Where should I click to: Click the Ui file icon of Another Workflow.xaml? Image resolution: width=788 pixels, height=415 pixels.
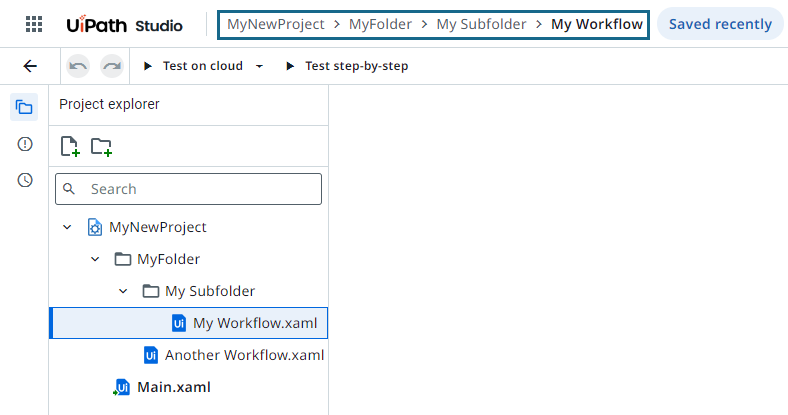tap(151, 355)
